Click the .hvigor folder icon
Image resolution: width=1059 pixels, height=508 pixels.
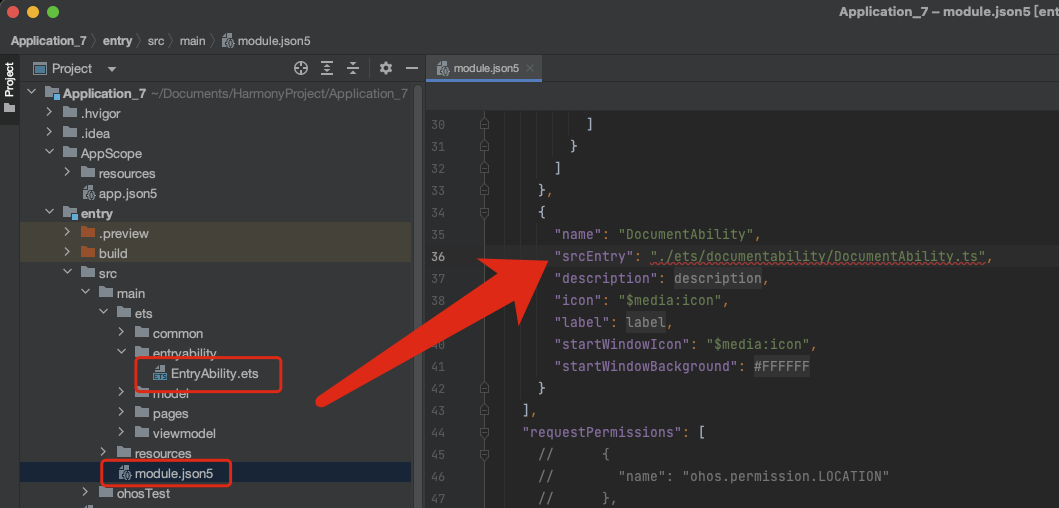[70, 113]
